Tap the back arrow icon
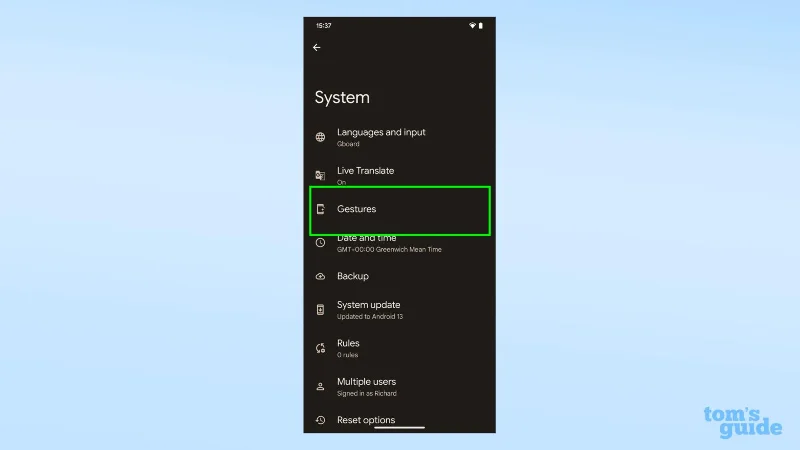The height and width of the screenshot is (450, 800). click(x=317, y=47)
